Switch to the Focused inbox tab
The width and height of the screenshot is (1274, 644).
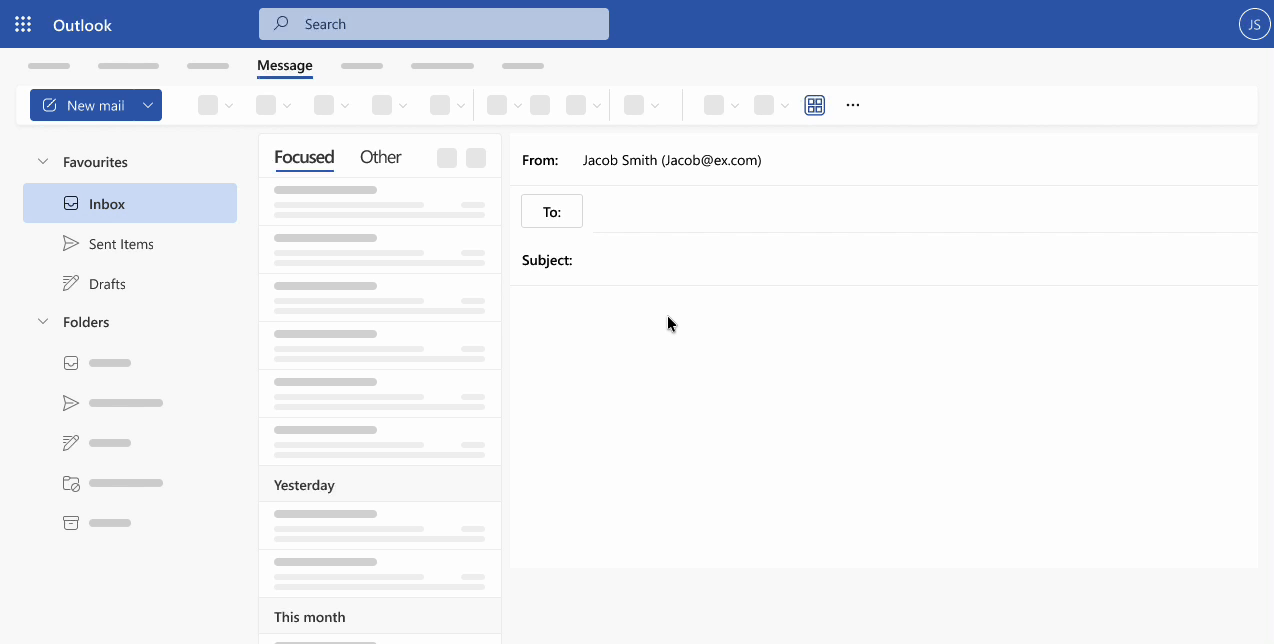pos(304,157)
